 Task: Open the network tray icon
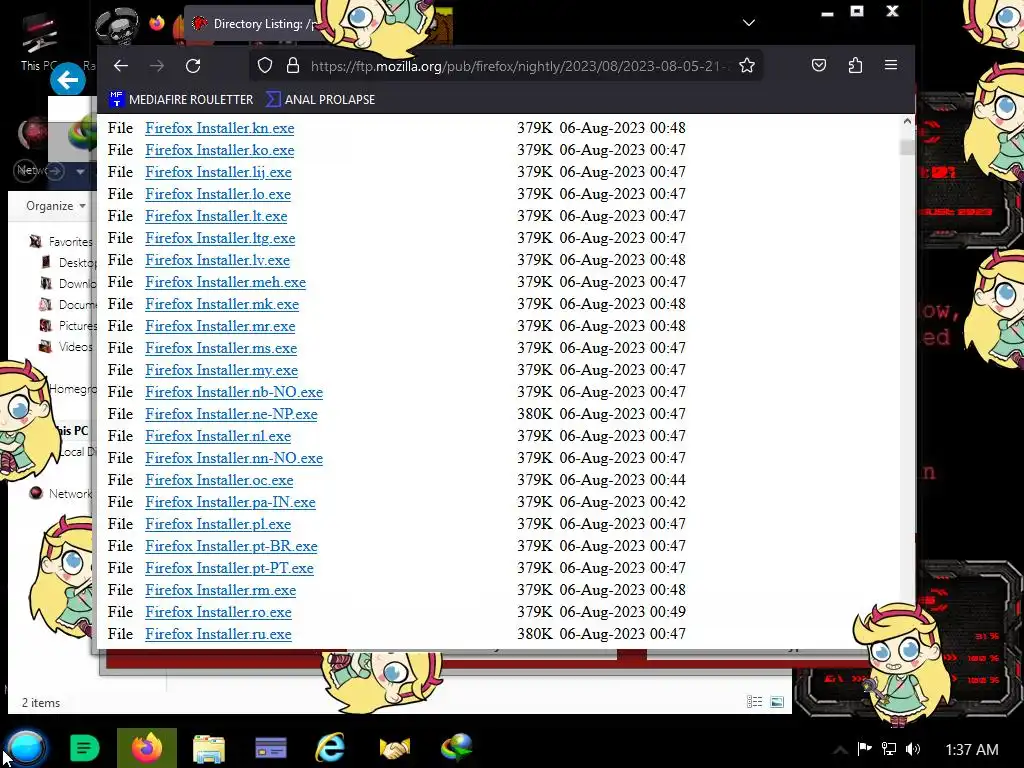pos(889,748)
